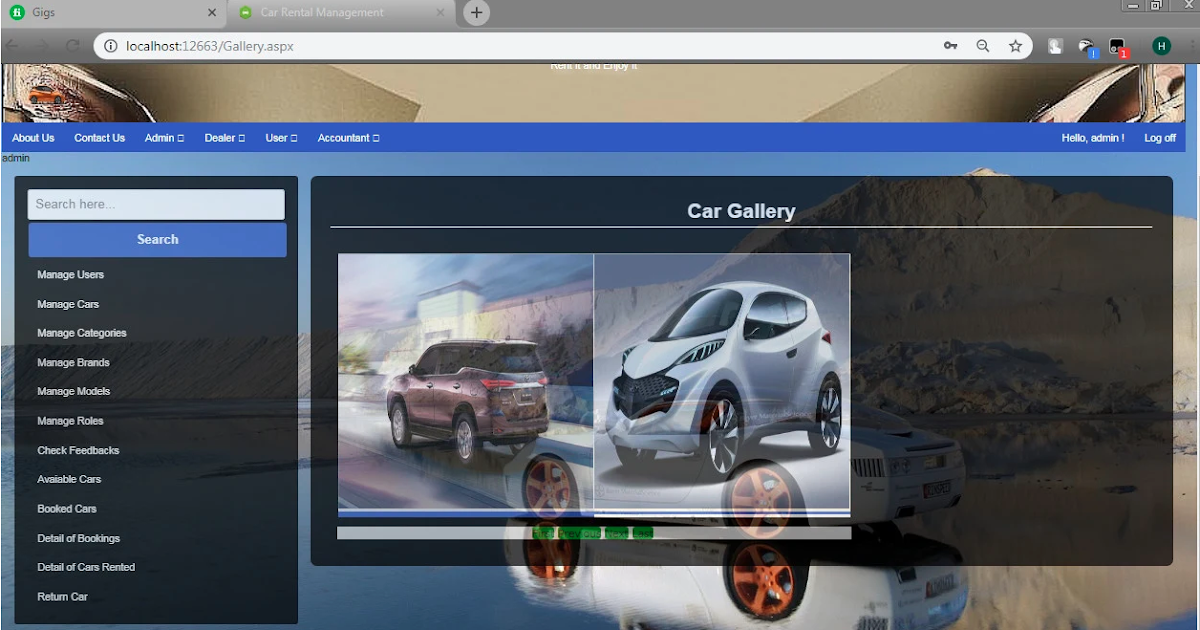Screen dimensions: 1200x630
Task: Click the browser reload icon
Action: click(71, 45)
